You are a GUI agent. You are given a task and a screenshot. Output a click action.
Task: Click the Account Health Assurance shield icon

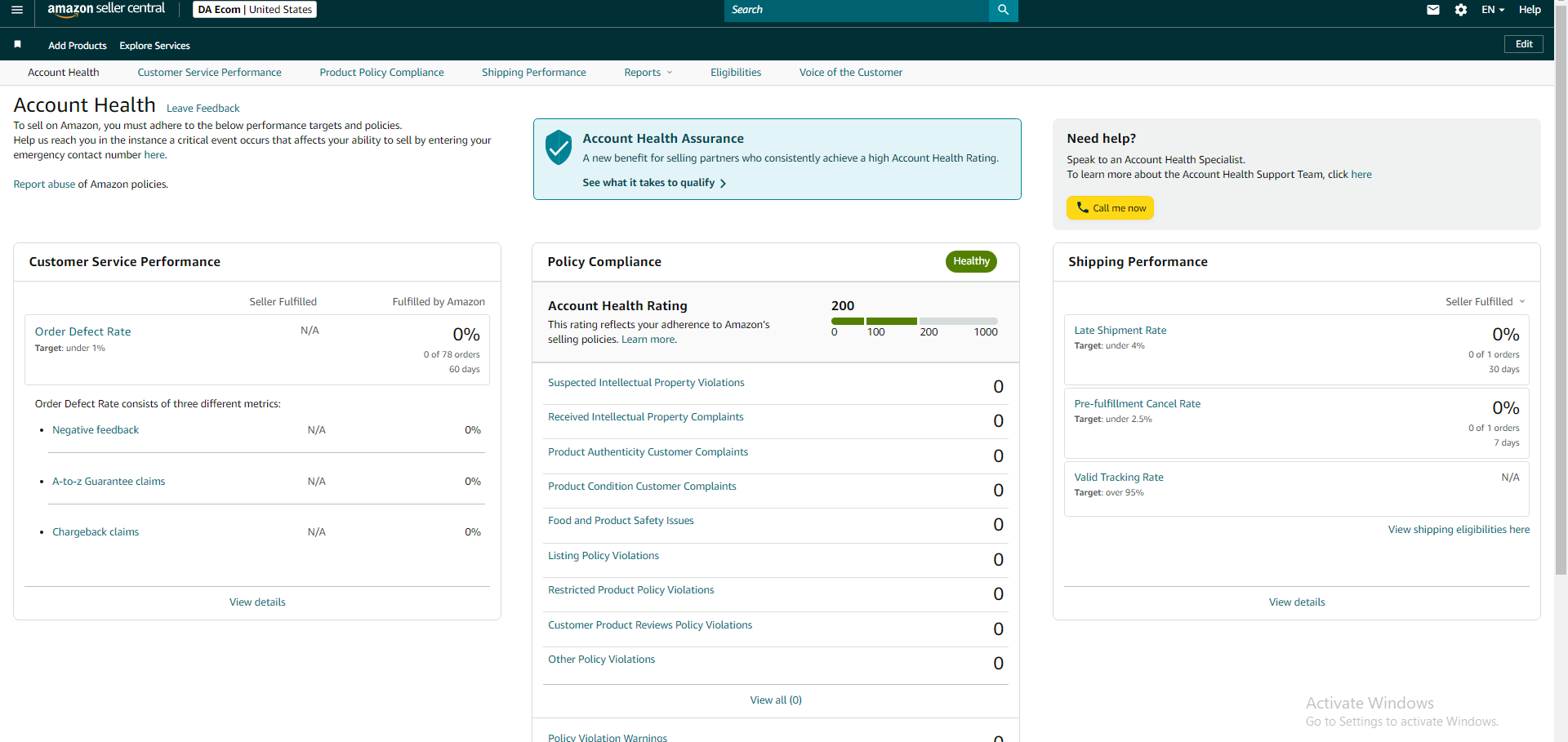559,147
